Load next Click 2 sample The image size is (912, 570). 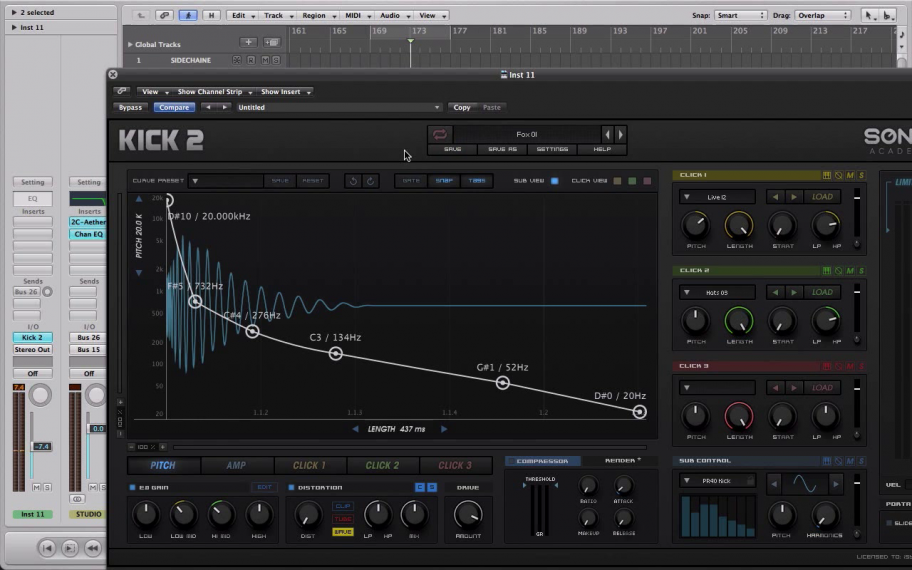793,293
